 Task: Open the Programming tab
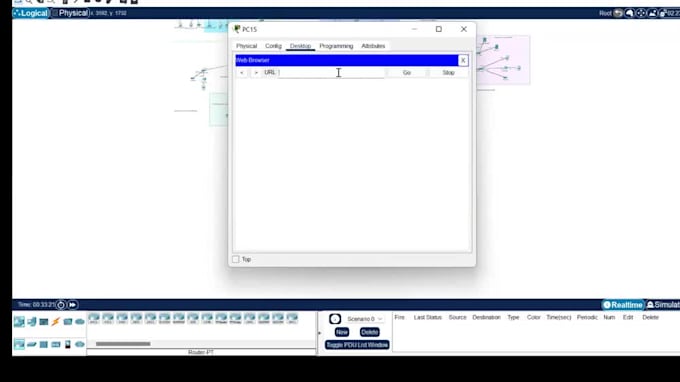336,46
